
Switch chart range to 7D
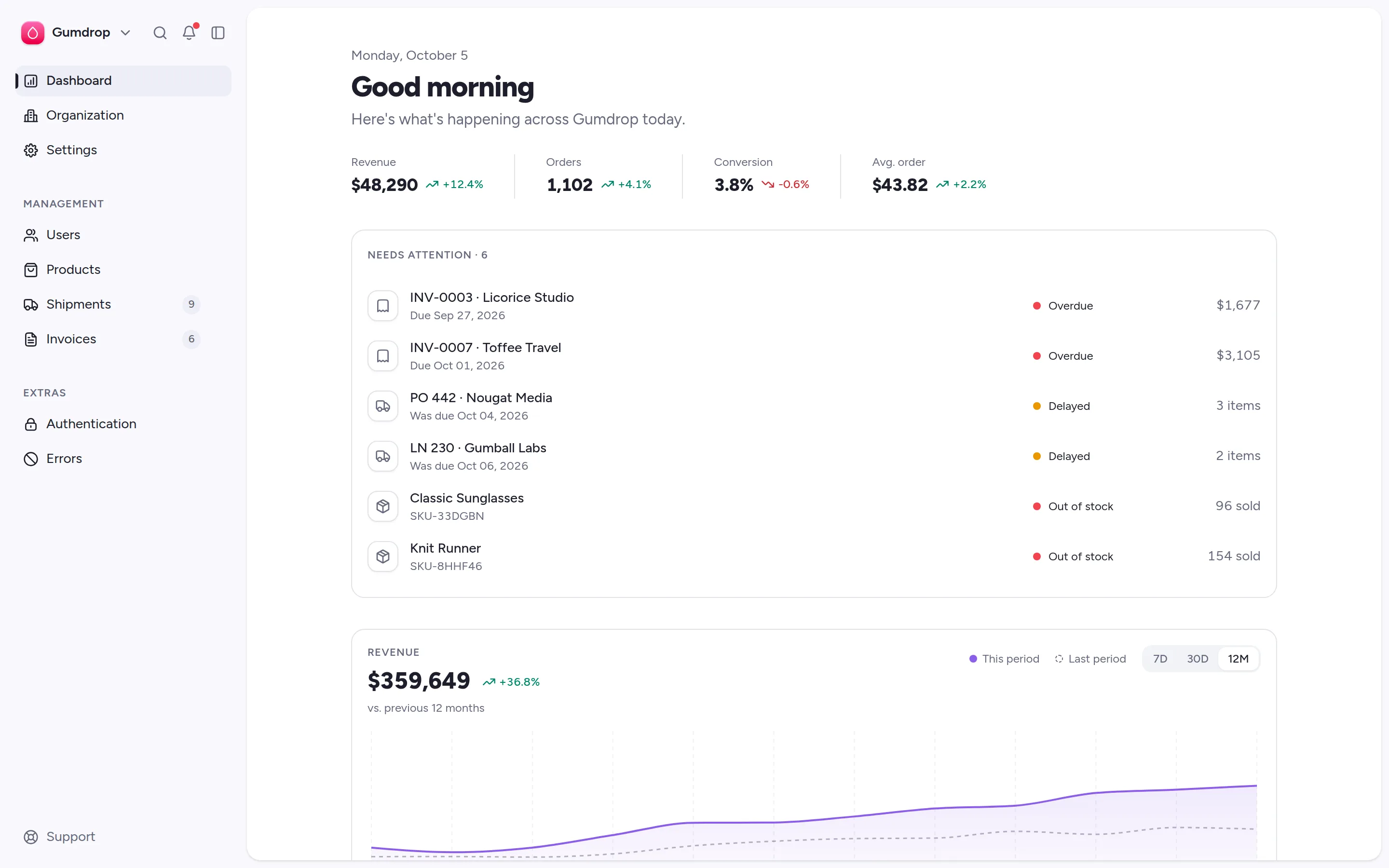[1160, 659]
